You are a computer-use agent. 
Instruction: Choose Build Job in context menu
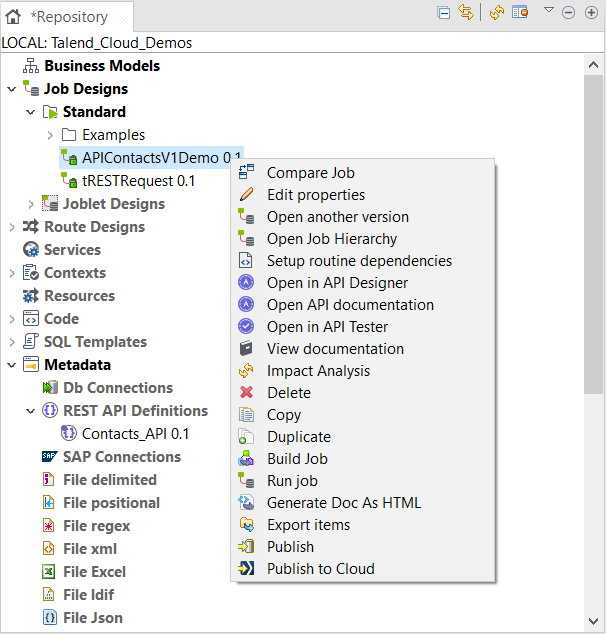(297, 459)
